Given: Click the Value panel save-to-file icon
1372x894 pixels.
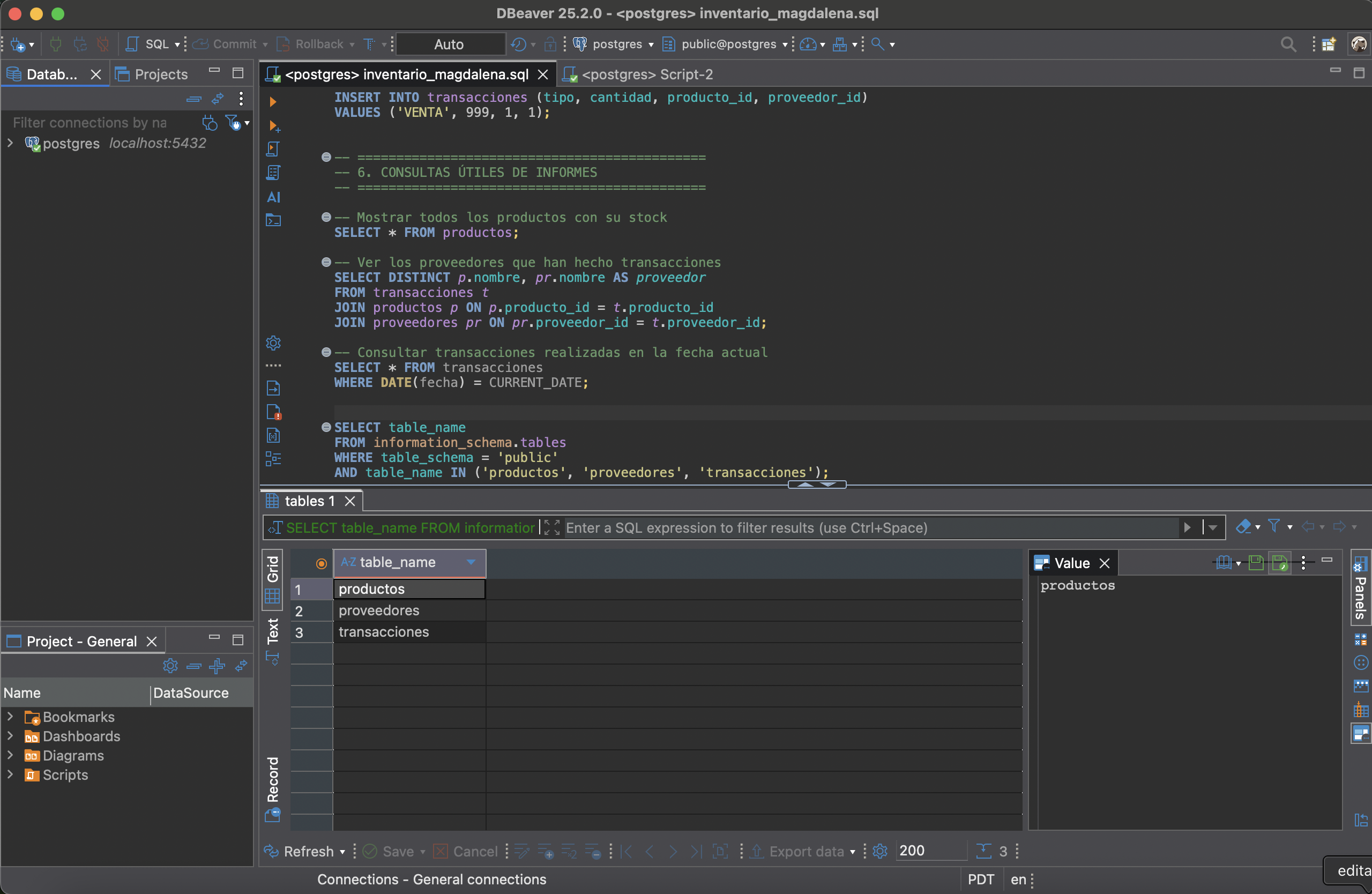Looking at the screenshot, I should [1256, 563].
